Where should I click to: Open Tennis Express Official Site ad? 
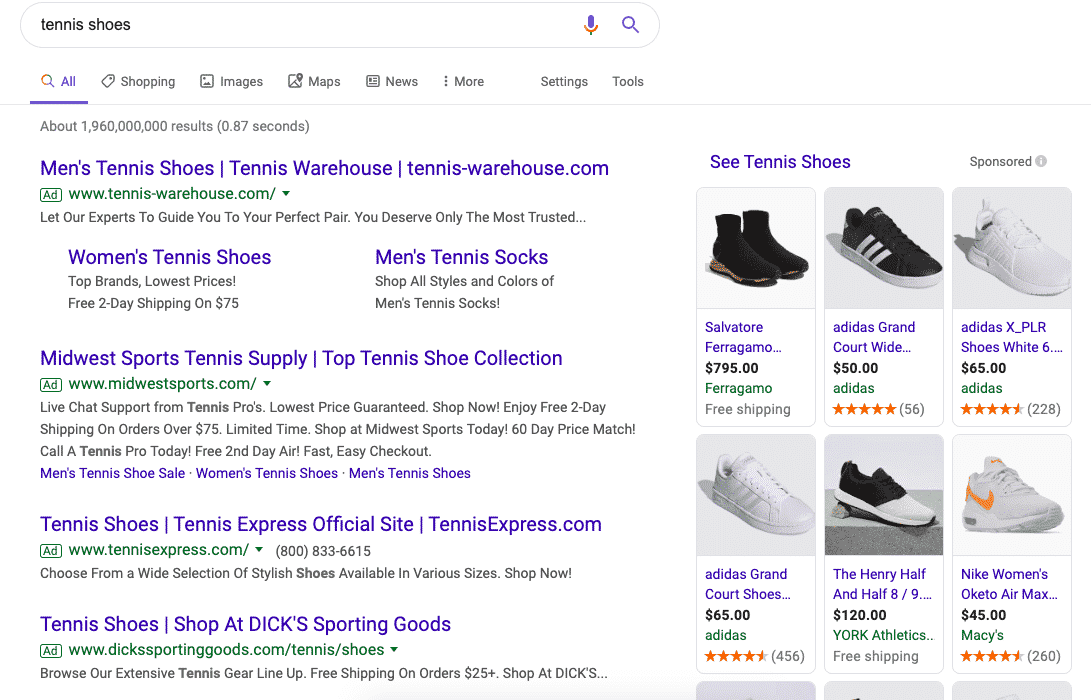(x=321, y=525)
